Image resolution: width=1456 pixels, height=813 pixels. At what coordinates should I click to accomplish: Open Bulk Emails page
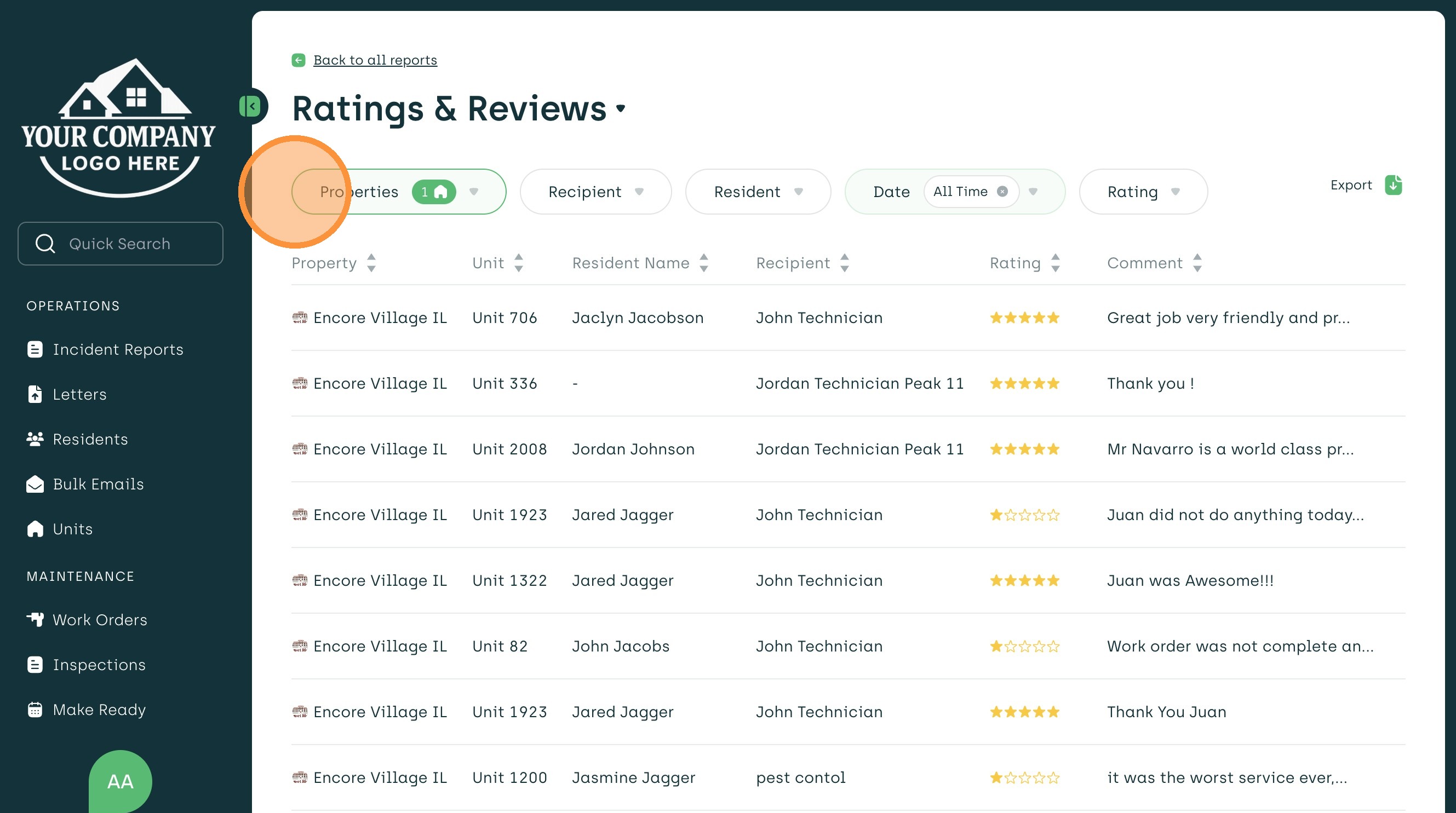98,484
